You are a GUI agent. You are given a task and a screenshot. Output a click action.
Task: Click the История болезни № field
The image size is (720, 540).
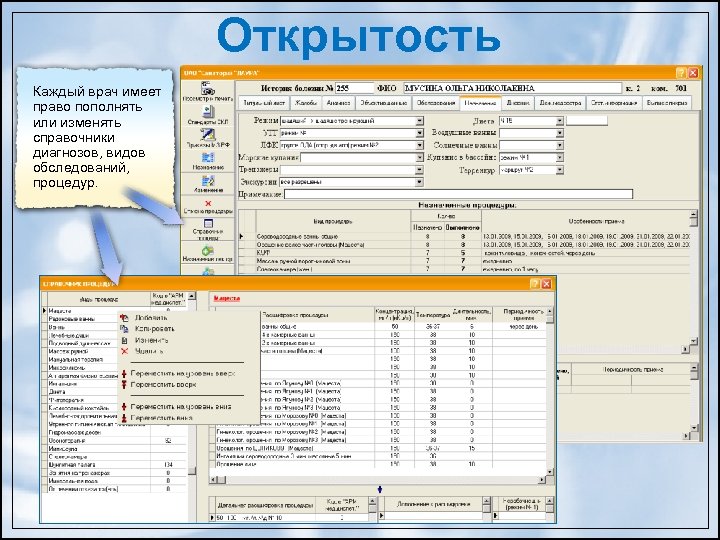(354, 88)
